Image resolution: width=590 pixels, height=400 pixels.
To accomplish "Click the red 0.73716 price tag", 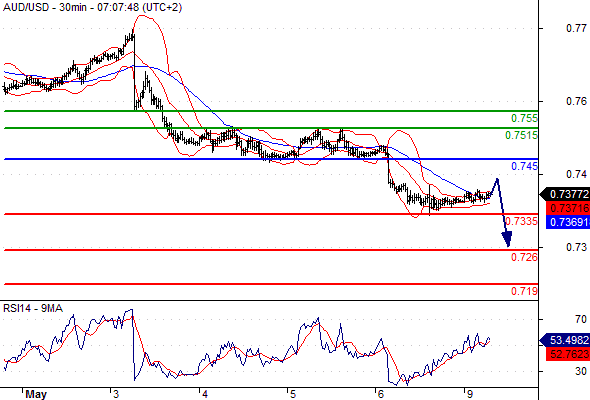I will 568,208.
